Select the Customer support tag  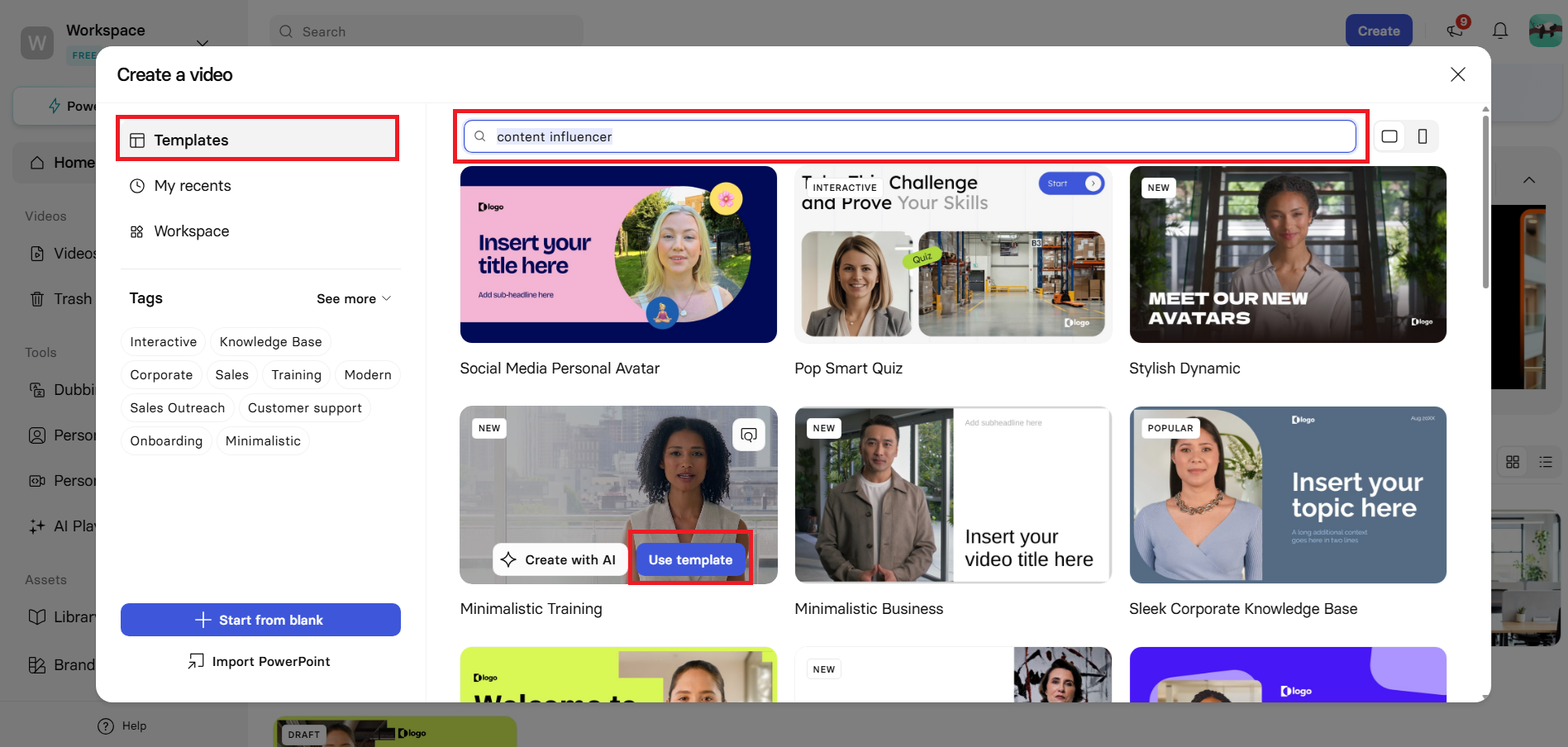tap(304, 408)
